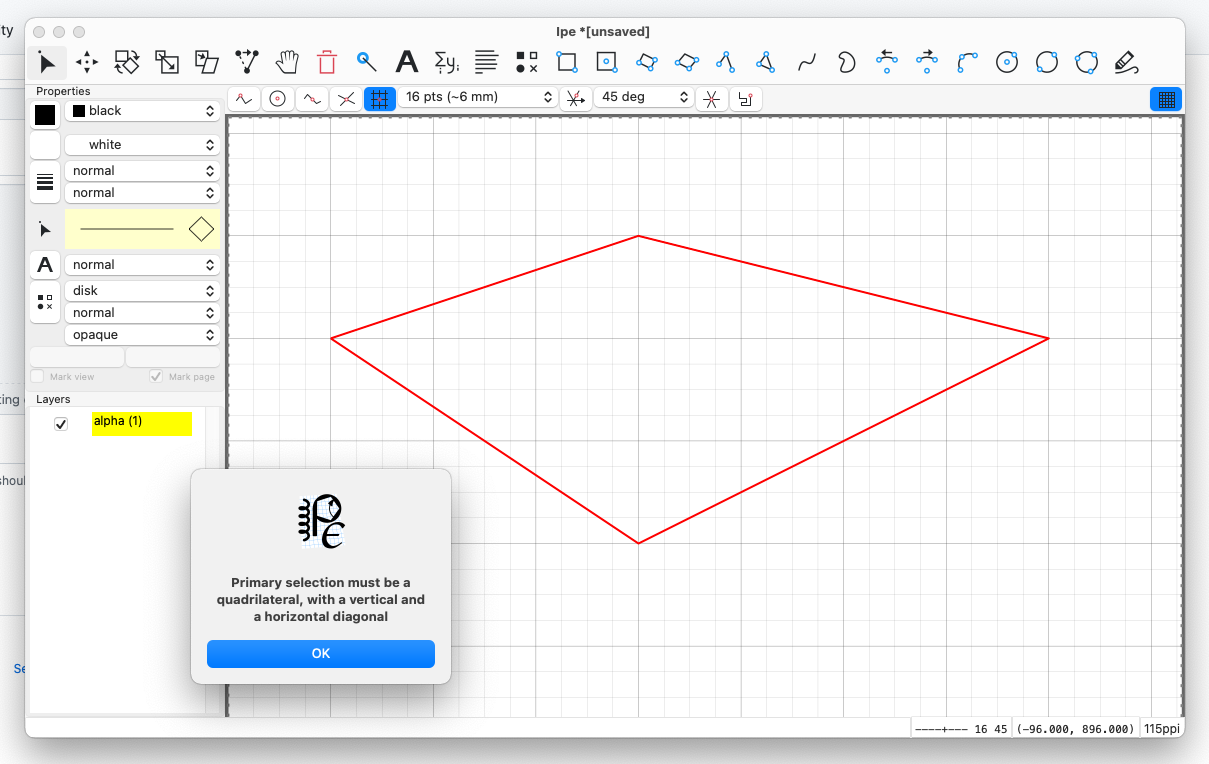This screenshot has width=1209, height=764.
Task: Open the grid size 16 pts dropdown
Action: (478, 98)
